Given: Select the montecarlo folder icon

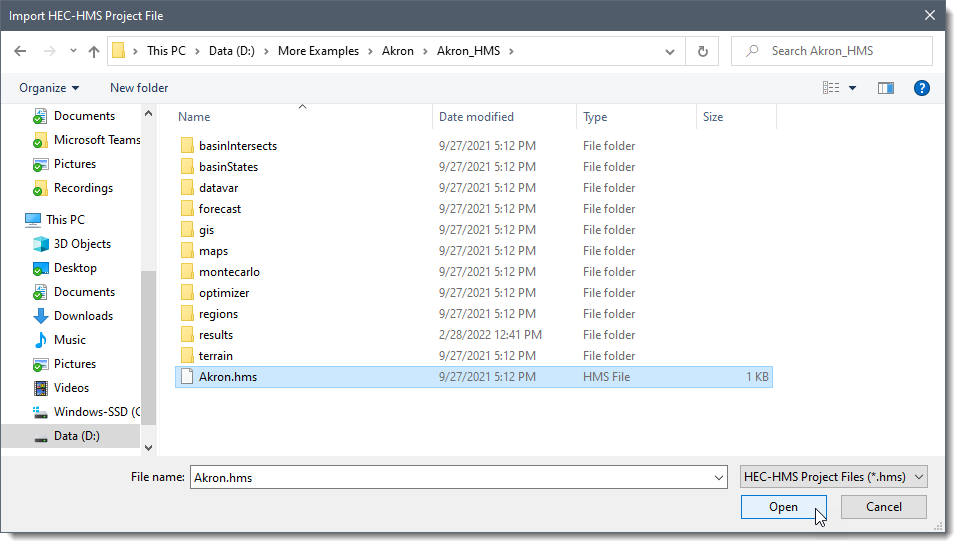Looking at the screenshot, I should coord(187,271).
